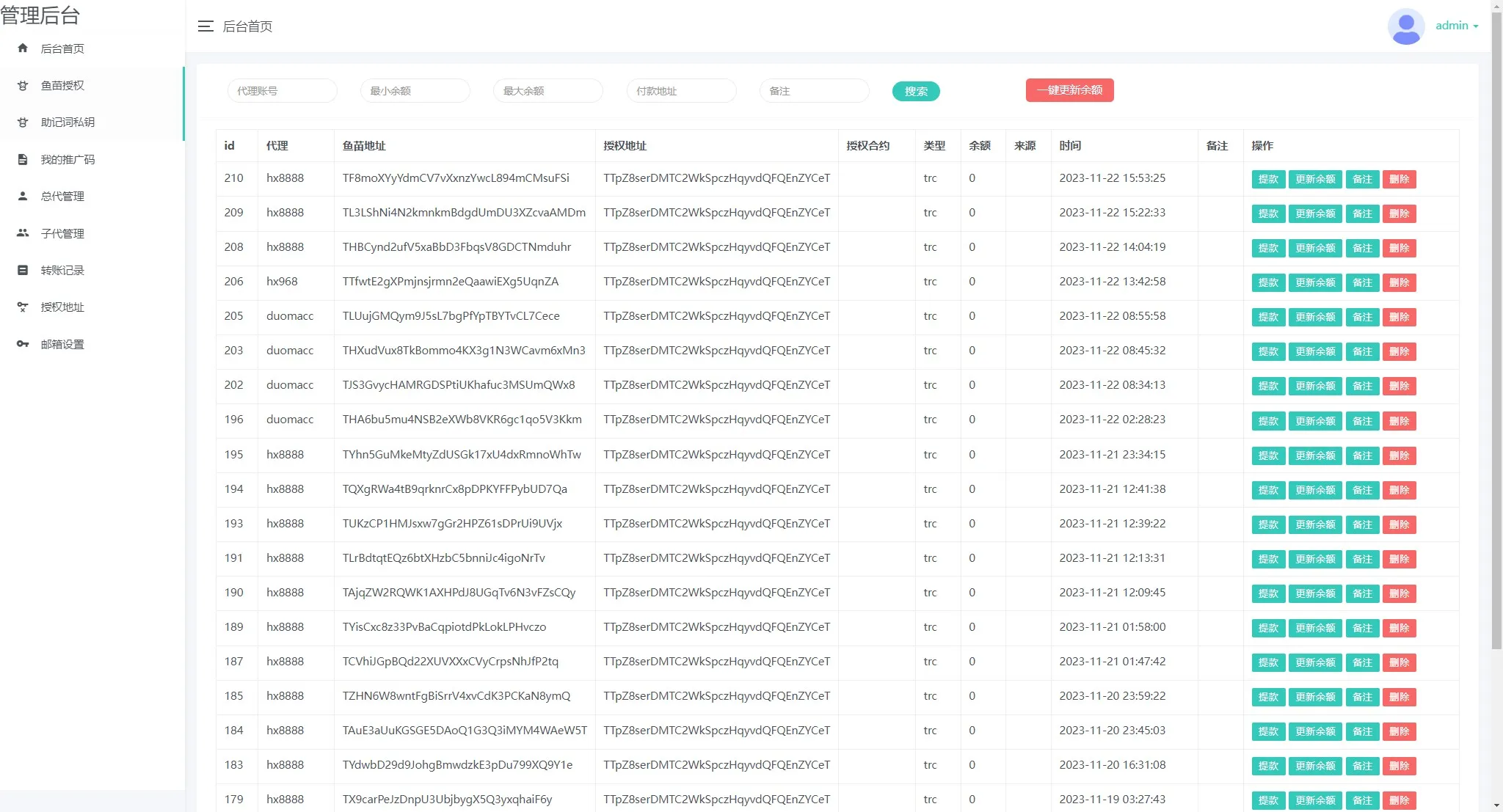Click 提款 button for row id 210

click(x=1267, y=179)
